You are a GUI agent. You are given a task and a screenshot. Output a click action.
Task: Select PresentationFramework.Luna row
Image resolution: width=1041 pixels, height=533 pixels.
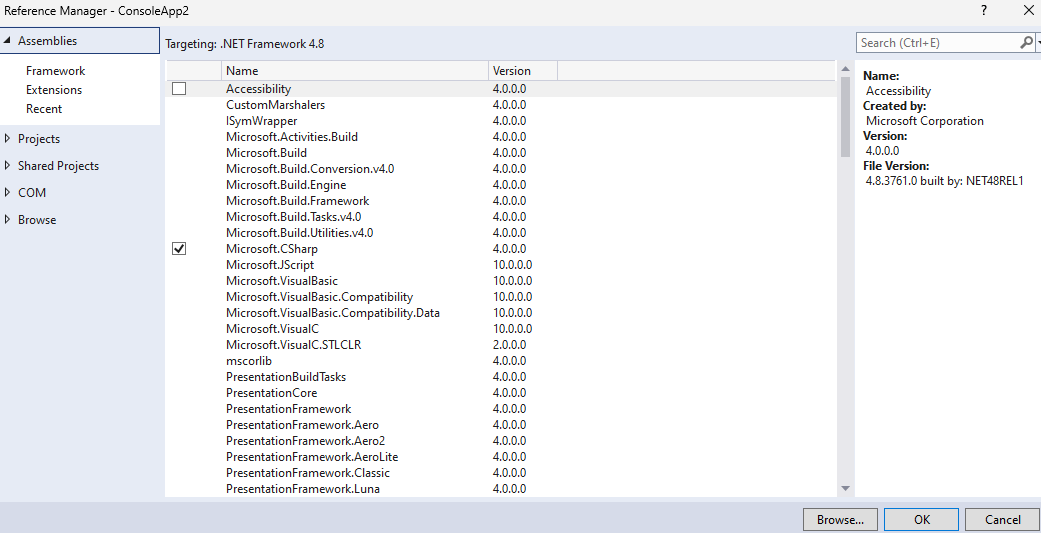coord(500,489)
